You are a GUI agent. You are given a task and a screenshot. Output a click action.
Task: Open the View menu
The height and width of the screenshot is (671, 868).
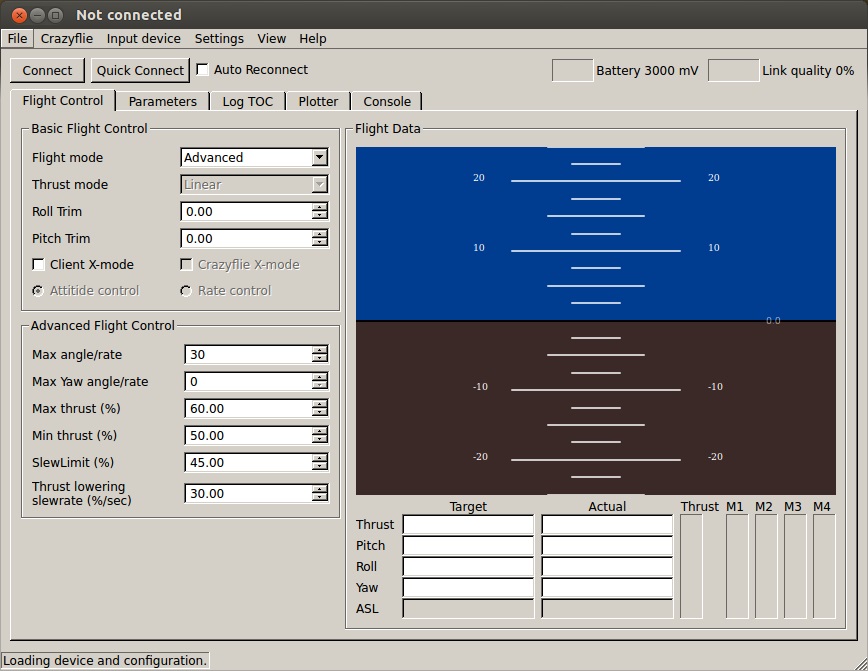(x=271, y=39)
